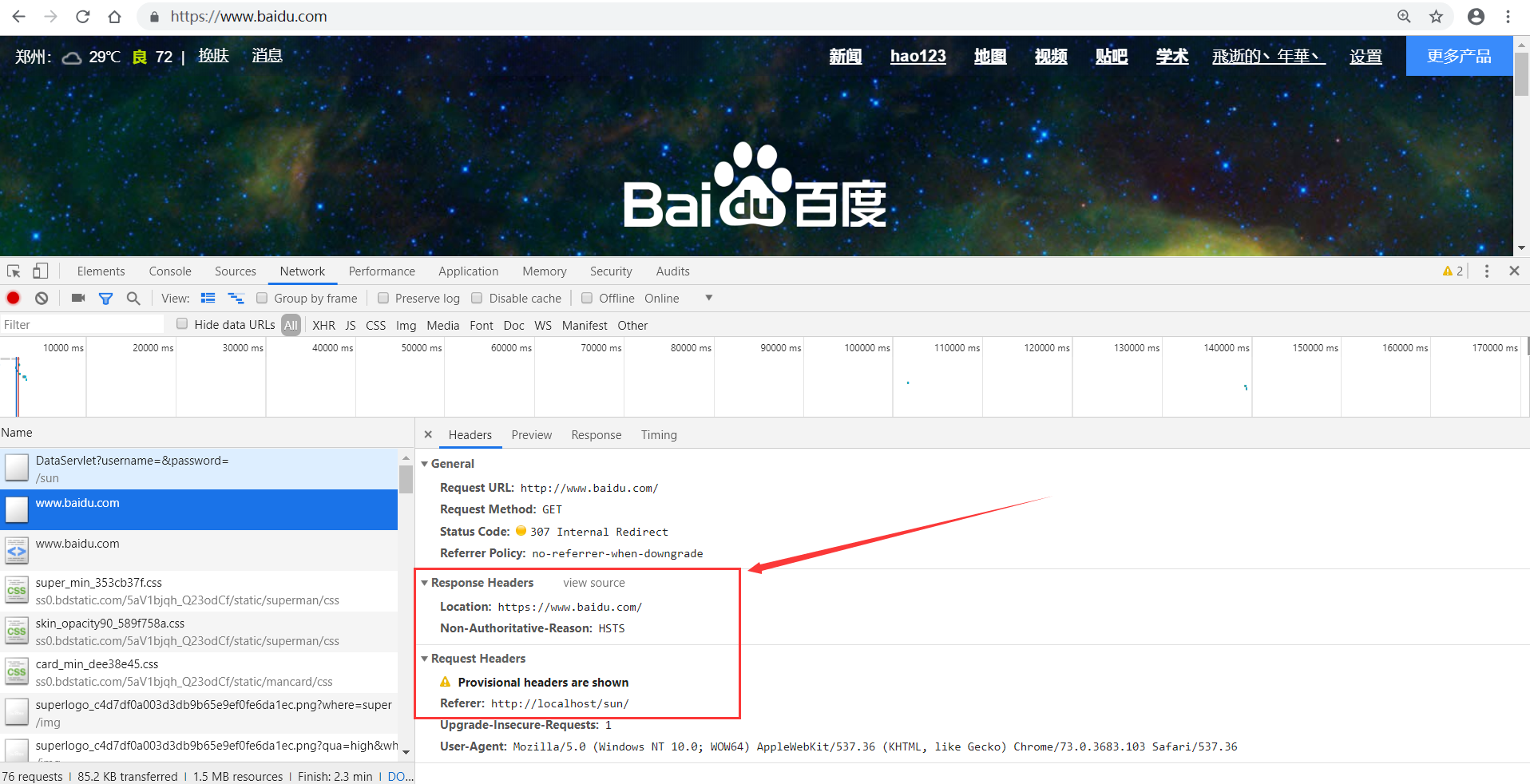Stop recording network log red button
The height and width of the screenshot is (784, 1530).
(13, 298)
